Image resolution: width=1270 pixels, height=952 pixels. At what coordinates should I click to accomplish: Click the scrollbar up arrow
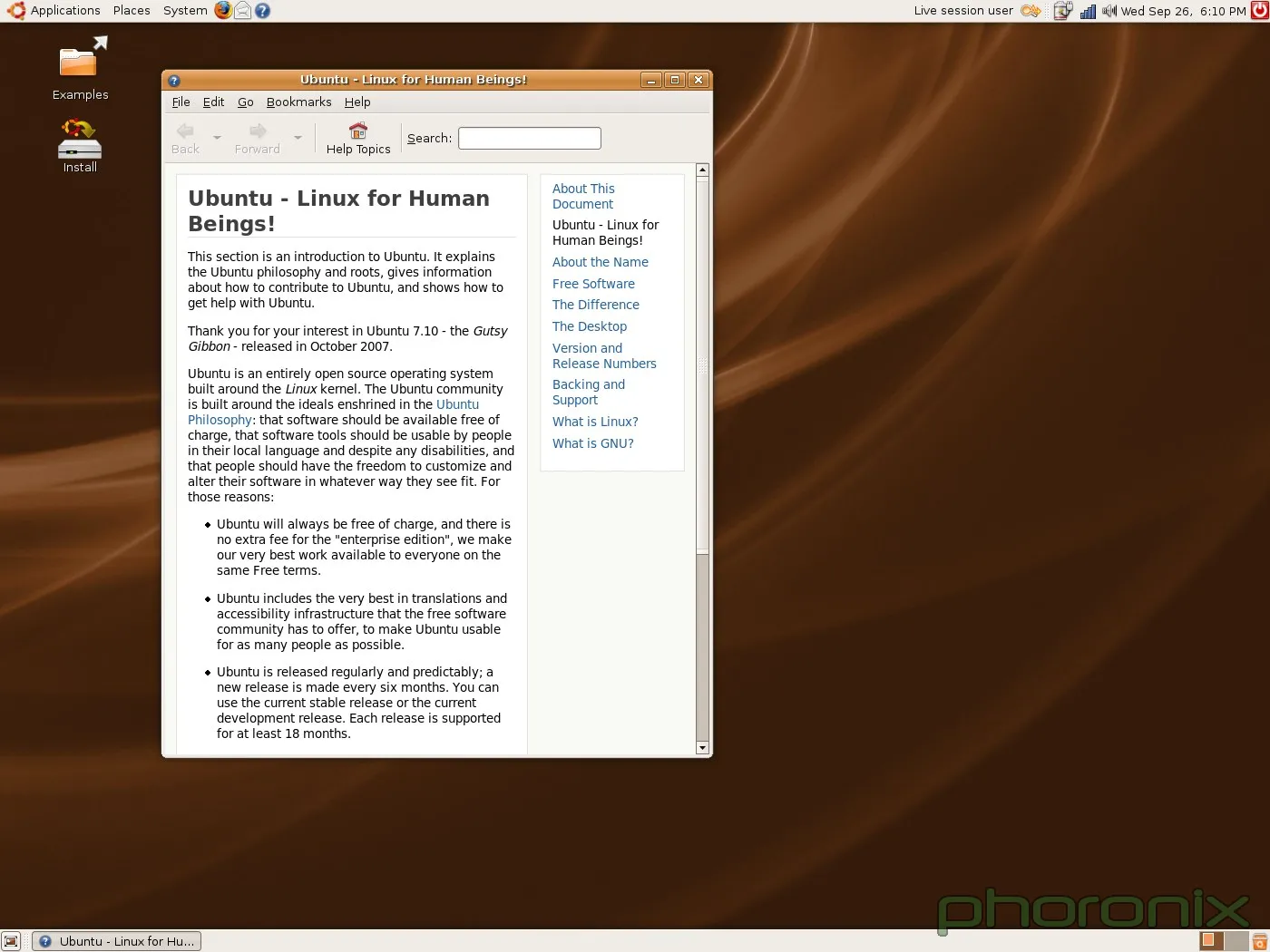pyautogui.click(x=702, y=170)
